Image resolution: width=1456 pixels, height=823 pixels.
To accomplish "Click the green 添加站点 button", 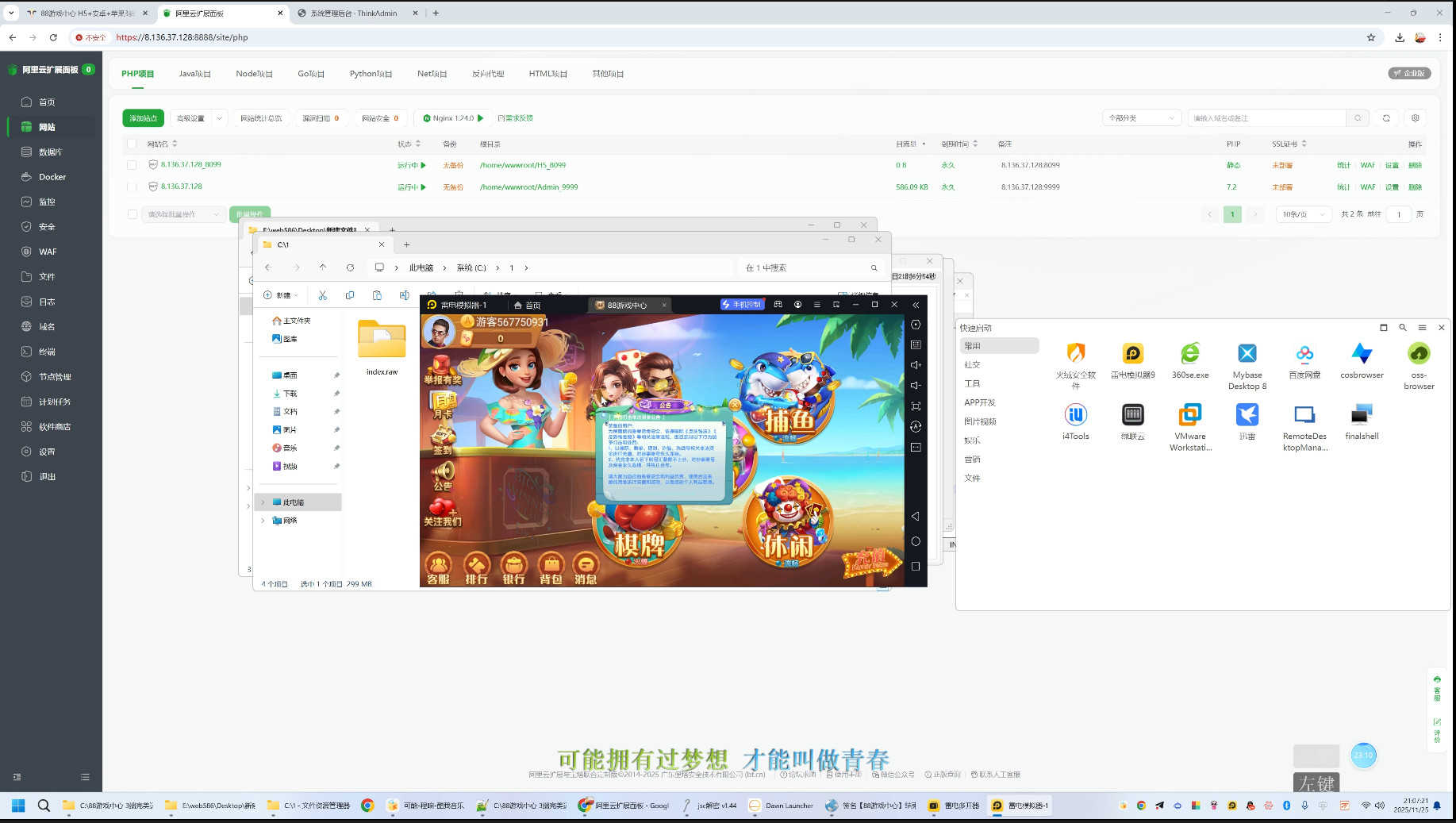I will 143,118.
